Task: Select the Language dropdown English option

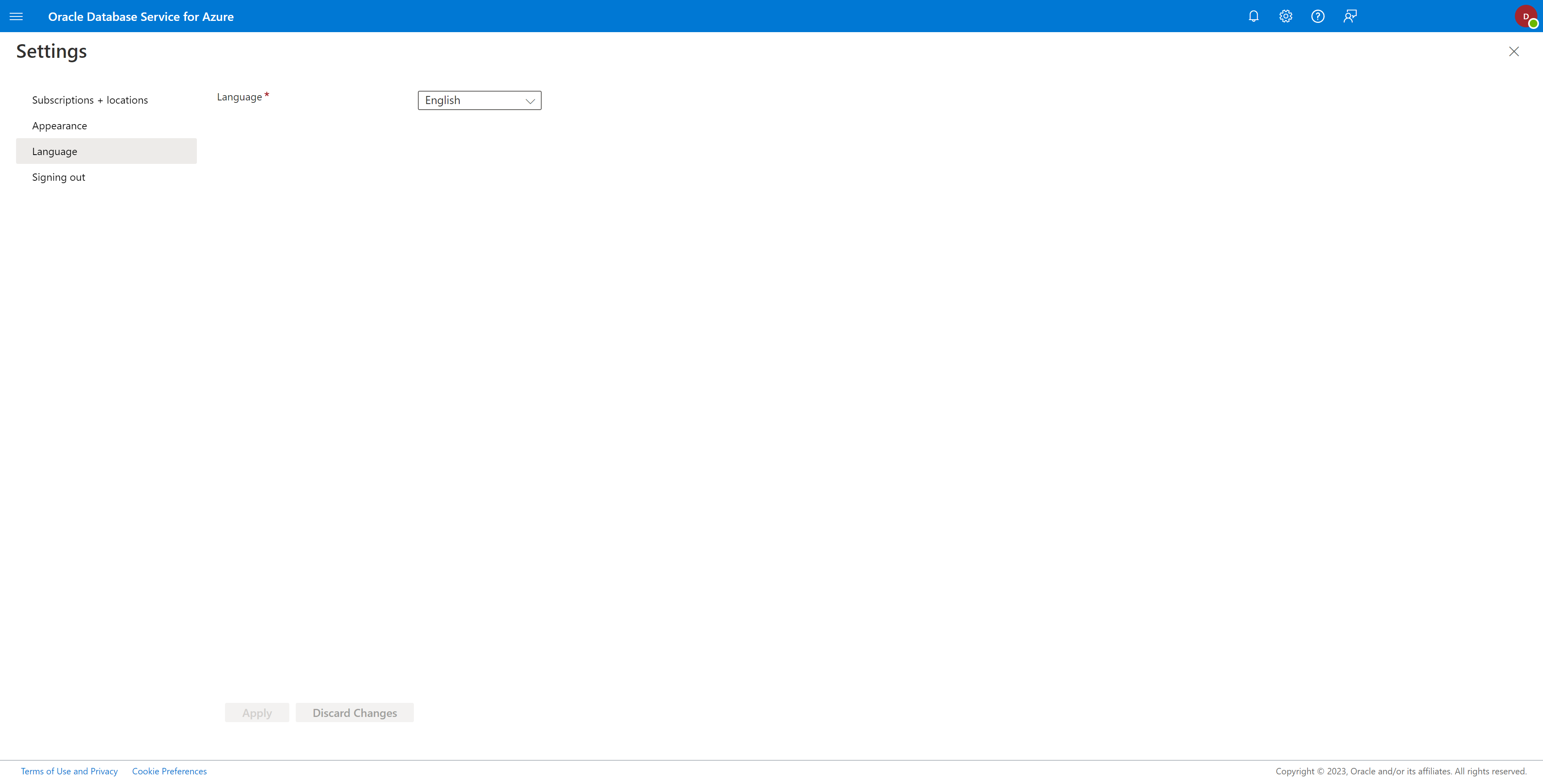Action: pos(480,100)
